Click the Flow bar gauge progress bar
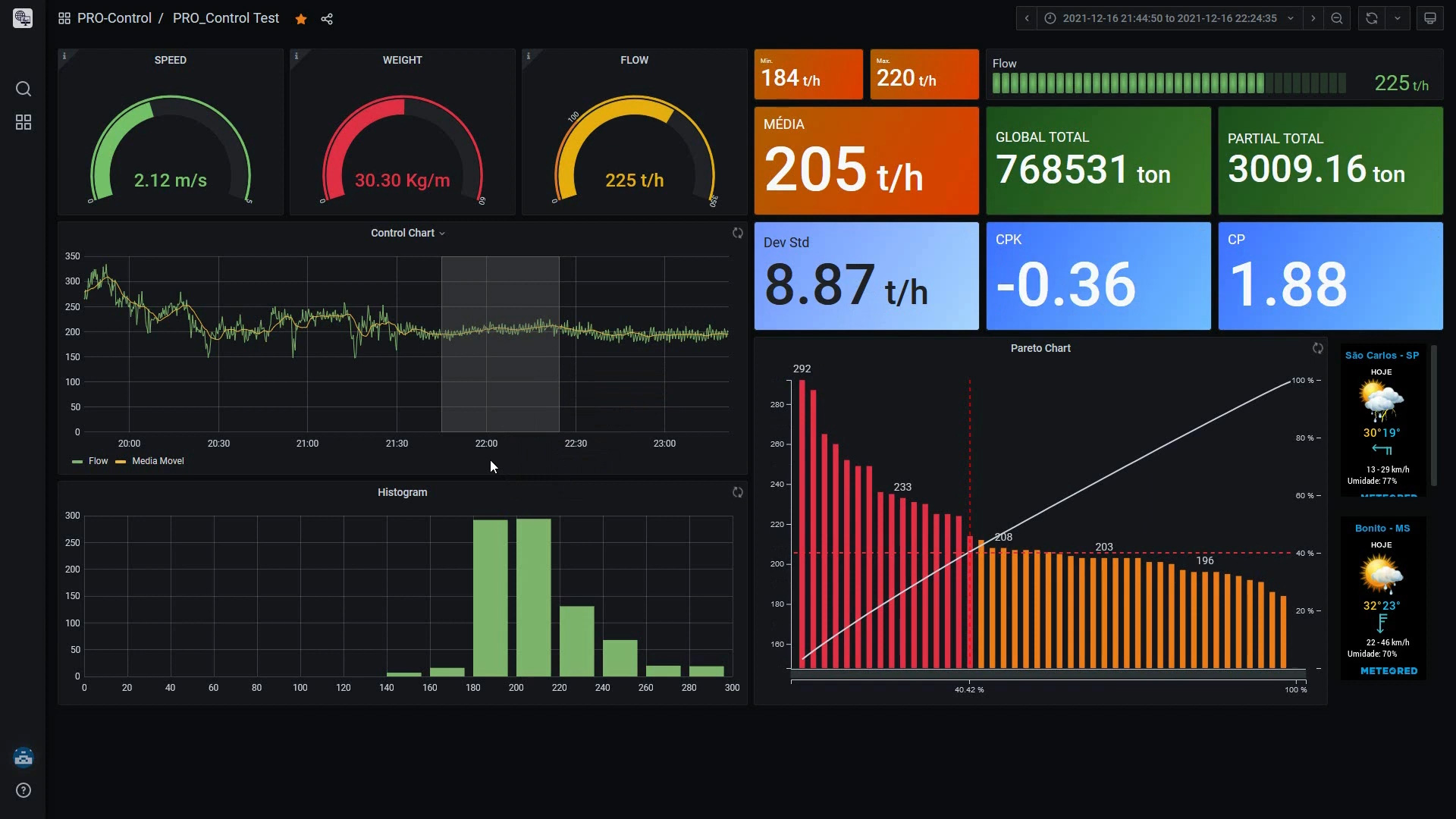This screenshot has height=819, width=1456. (x=1169, y=83)
